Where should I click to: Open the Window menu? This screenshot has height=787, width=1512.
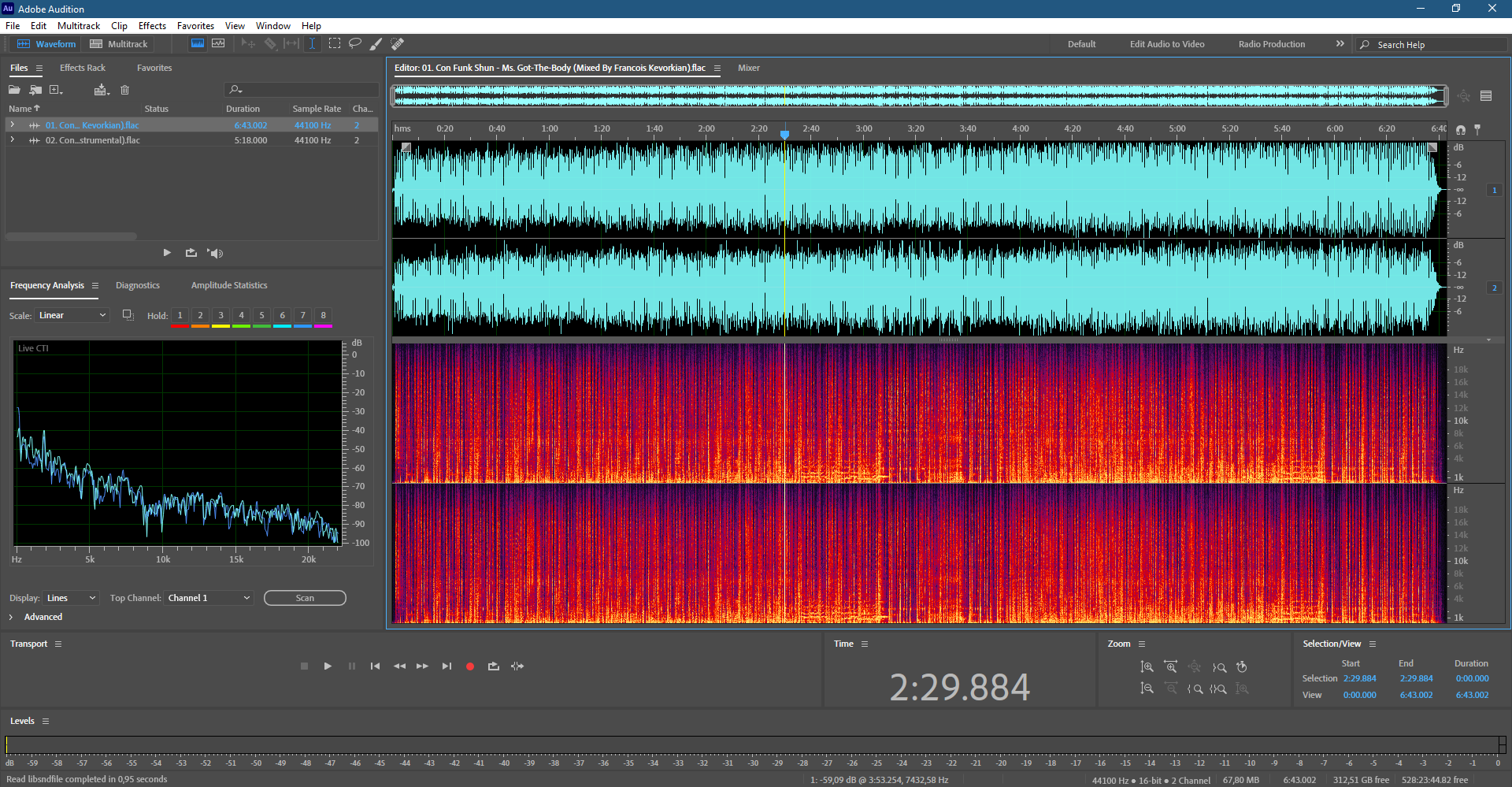tap(273, 26)
